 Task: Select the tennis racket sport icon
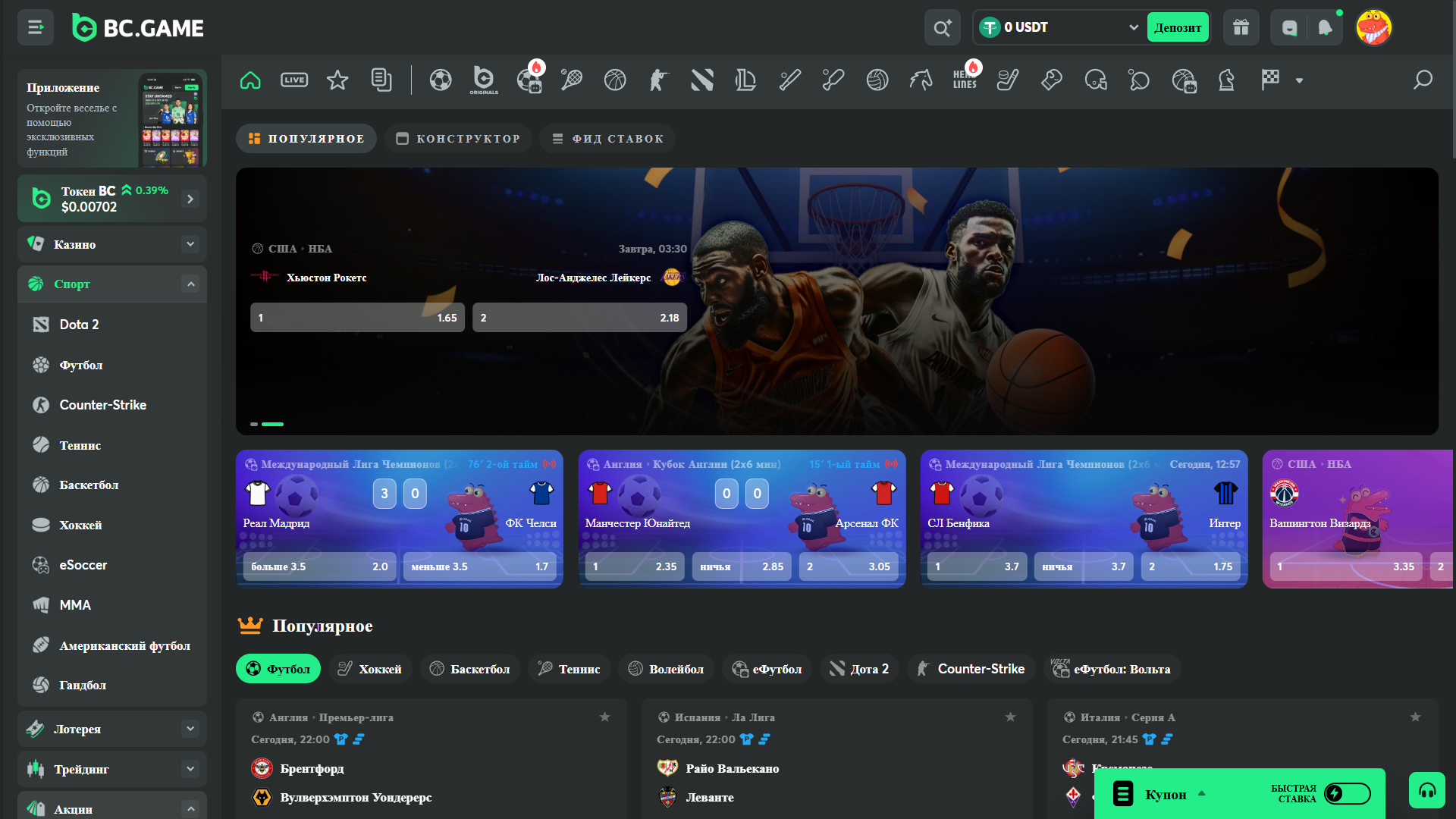(571, 80)
